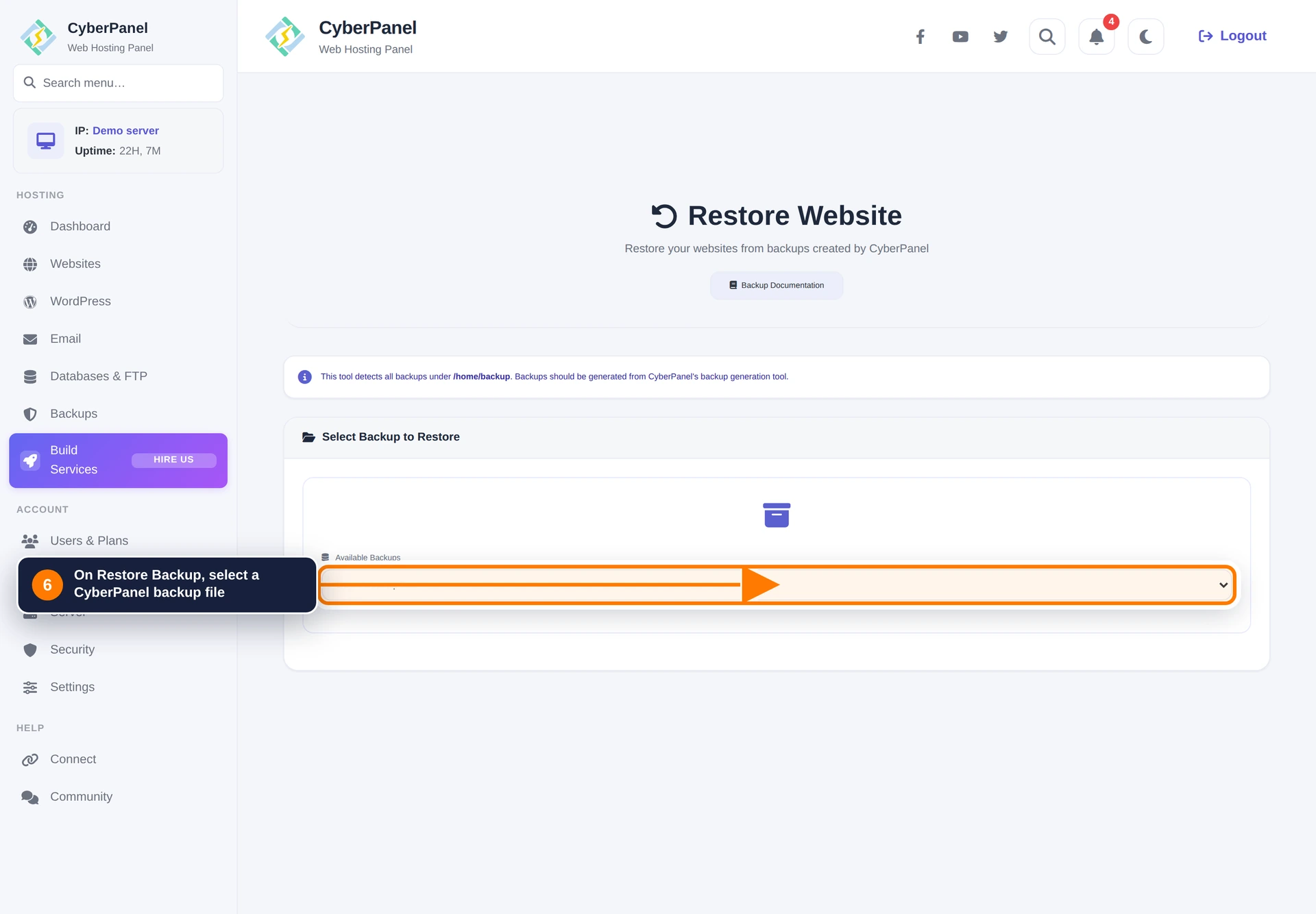The image size is (1316, 914).
Task: Toggle dark mode with moon icon
Action: (x=1145, y=36)
